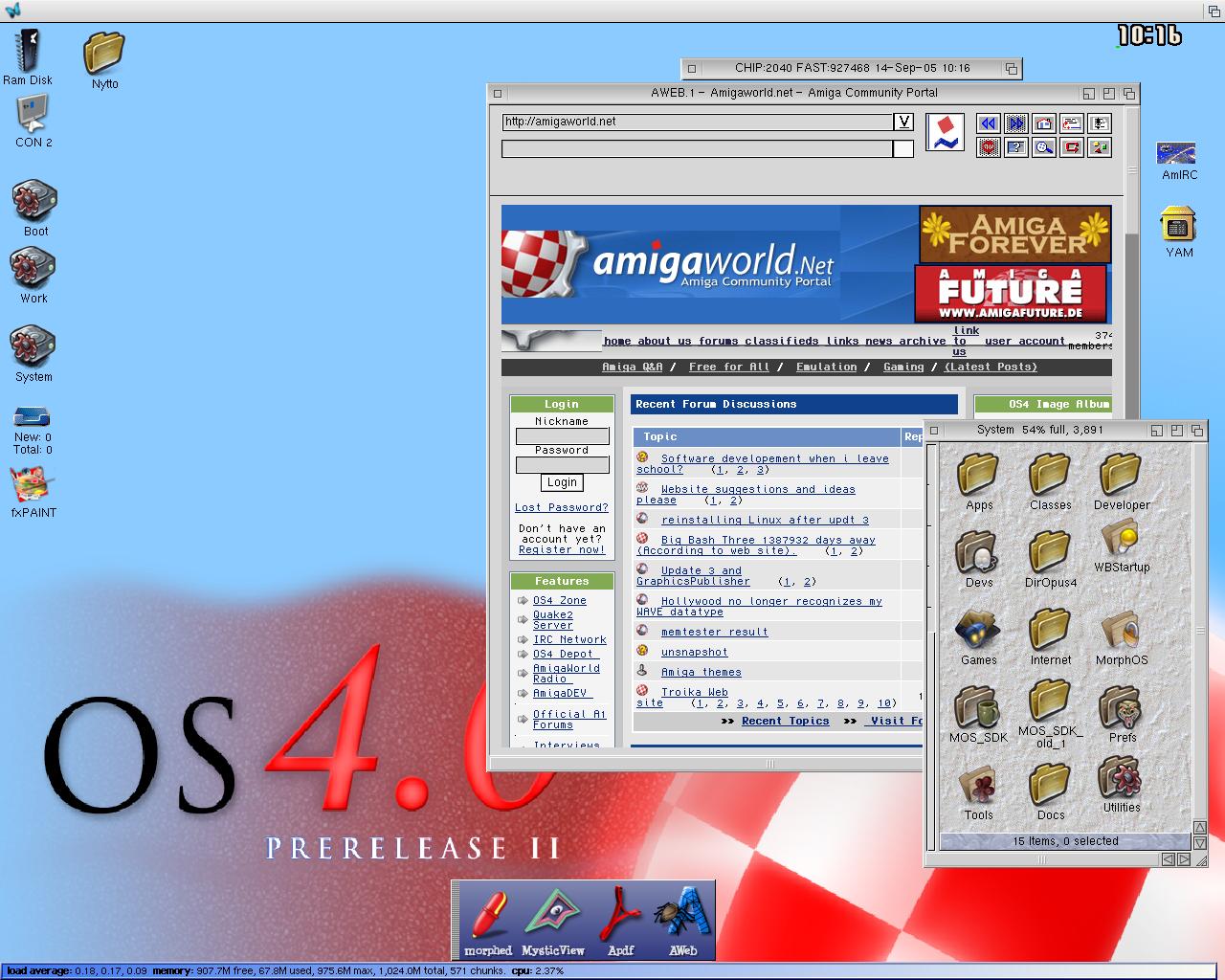Open the Amiga Q&A forum tab

(632, 367)
